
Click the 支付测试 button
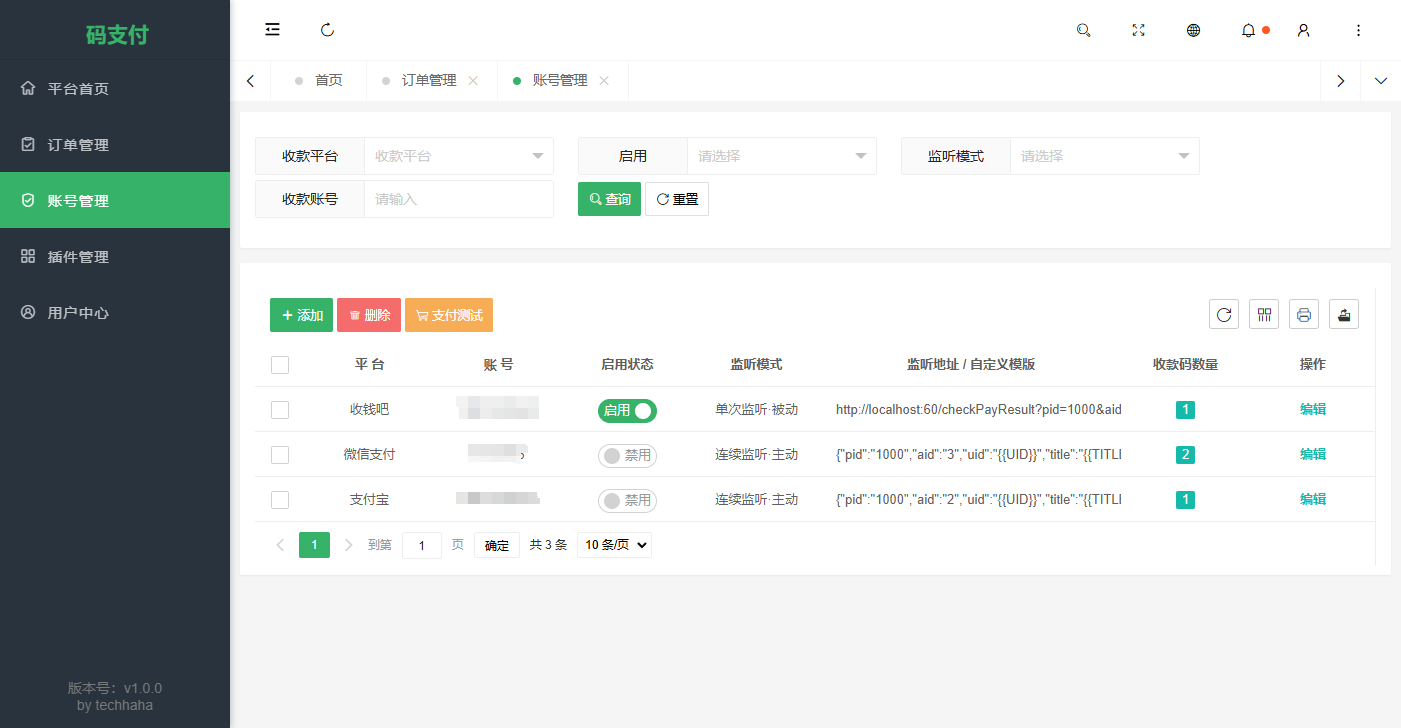448,314
